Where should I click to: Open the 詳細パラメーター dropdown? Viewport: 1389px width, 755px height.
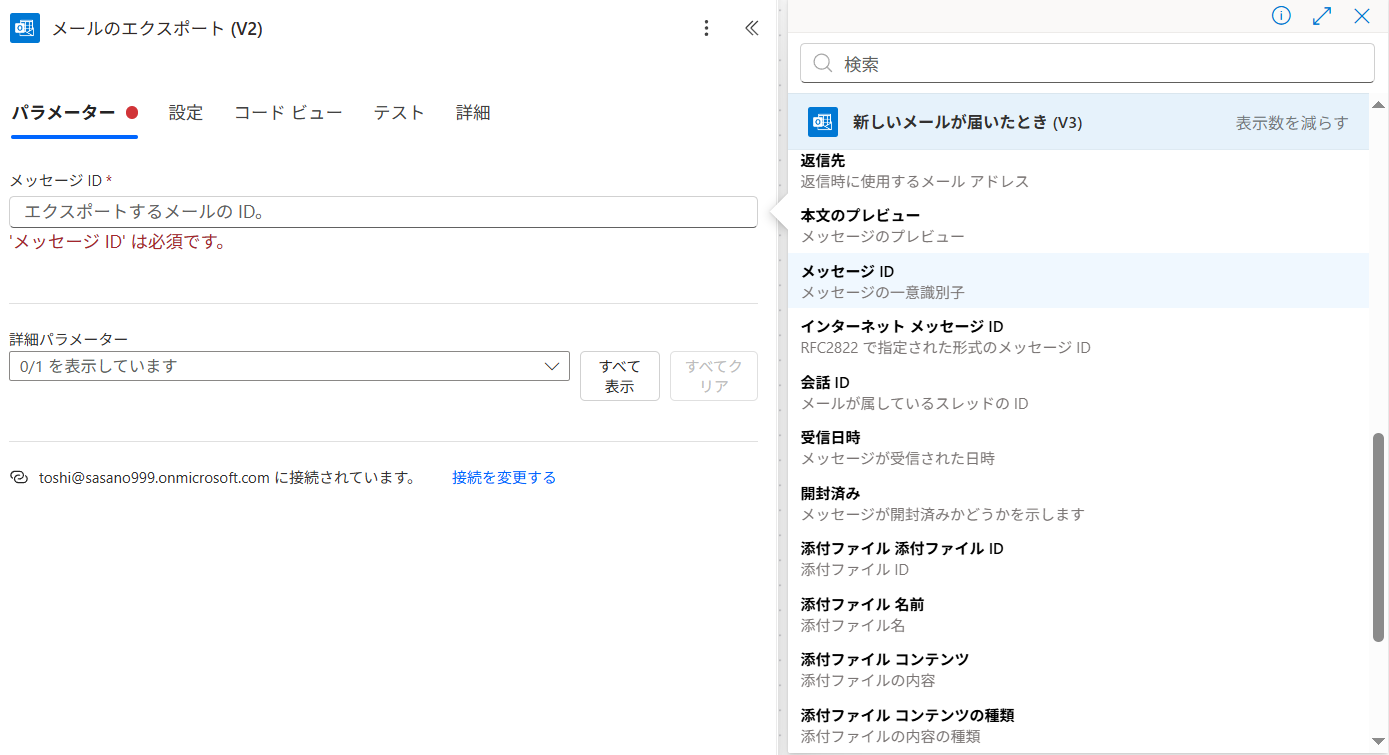point(289,366)
